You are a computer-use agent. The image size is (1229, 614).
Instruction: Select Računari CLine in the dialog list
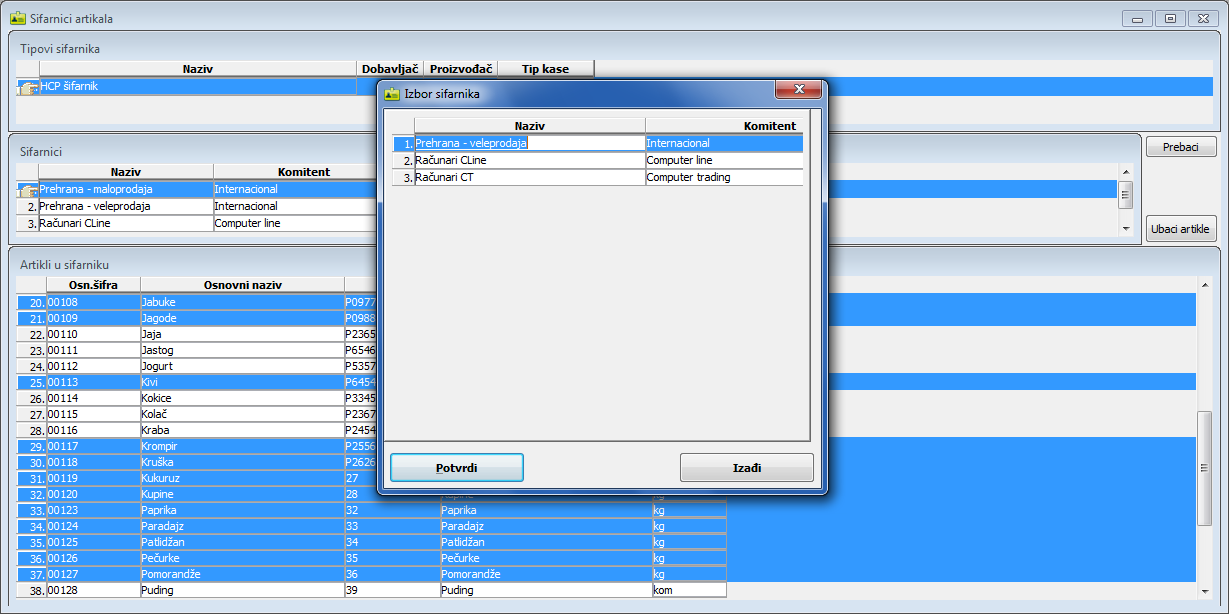(x=529, y=160)
